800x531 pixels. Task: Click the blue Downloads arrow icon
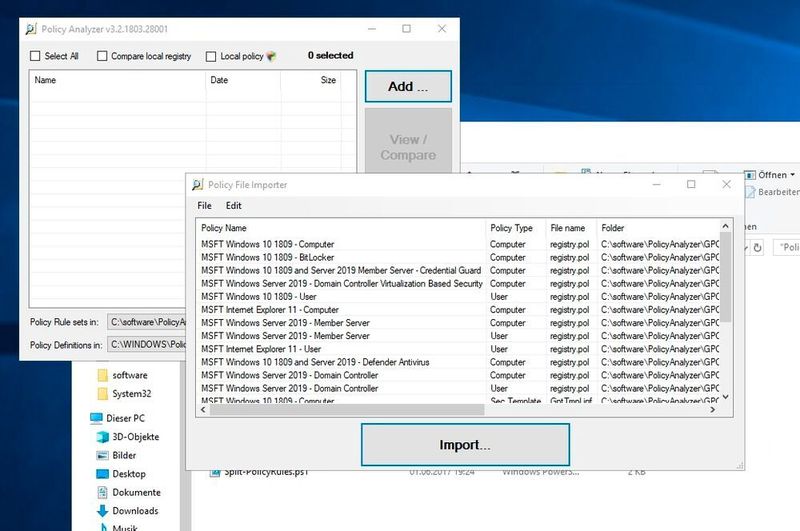102,511
